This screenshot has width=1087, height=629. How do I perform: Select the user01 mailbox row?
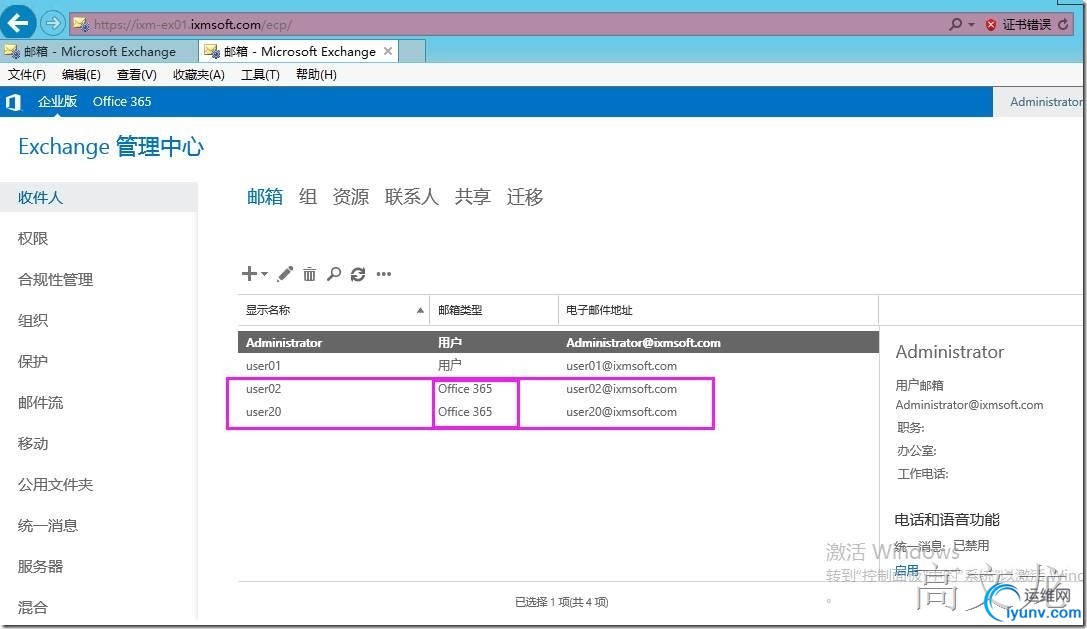coord(558,365)
